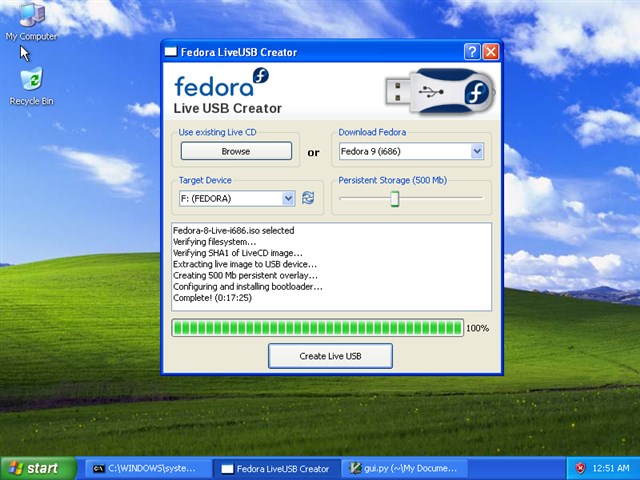This screenshot has width=640, height=480.
Task: Click the USB drive image in the header
Action: [440, 90]
